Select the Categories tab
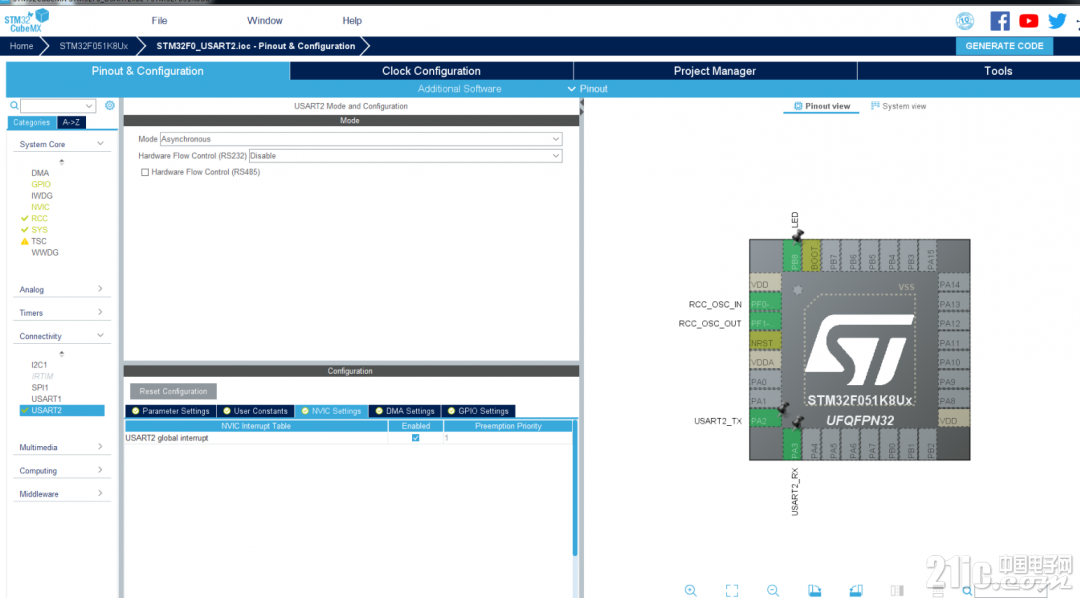The image size is (1080, 598). tap(32, 123)
